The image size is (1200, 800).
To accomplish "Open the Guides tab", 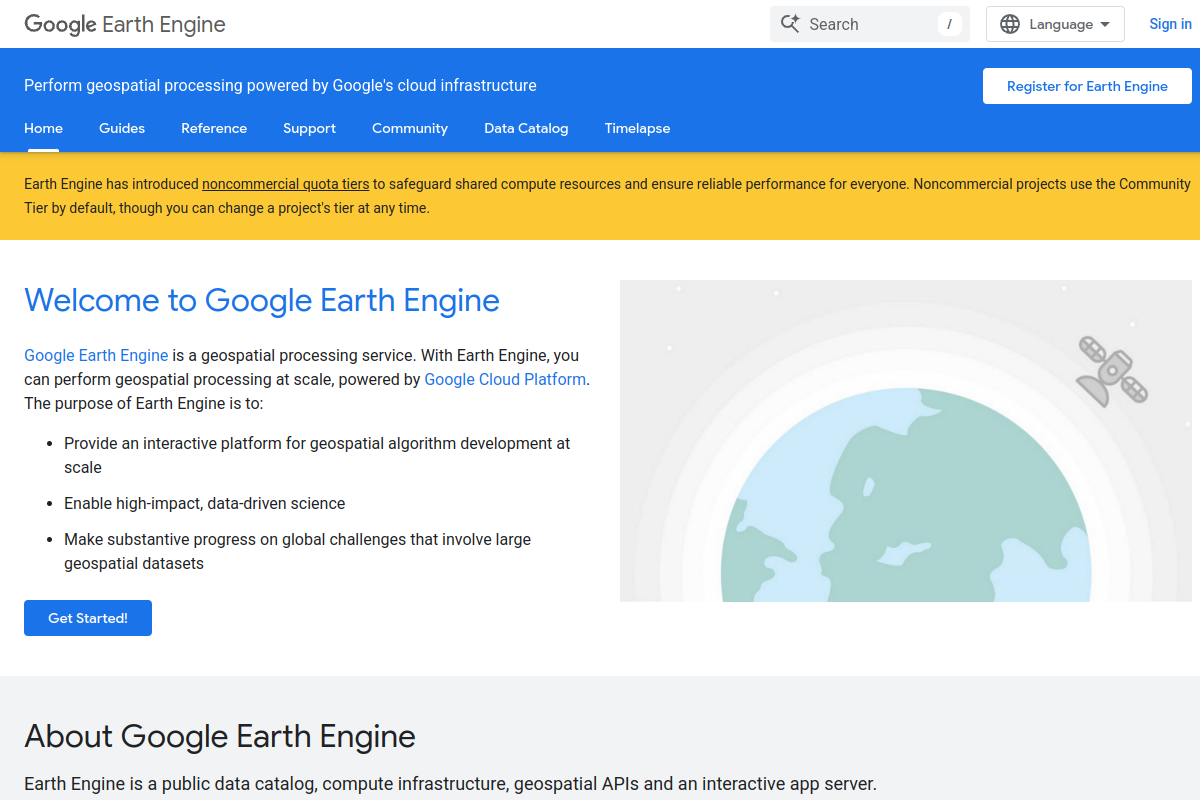I will point(122,128).
